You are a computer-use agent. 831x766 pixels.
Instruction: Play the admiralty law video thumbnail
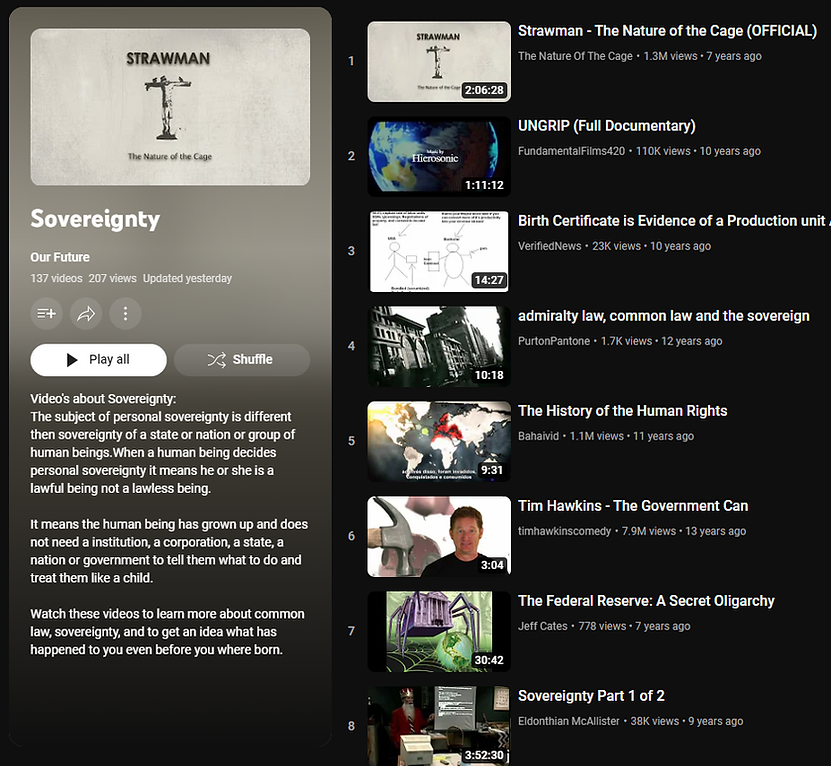click(x=438, y=346)
